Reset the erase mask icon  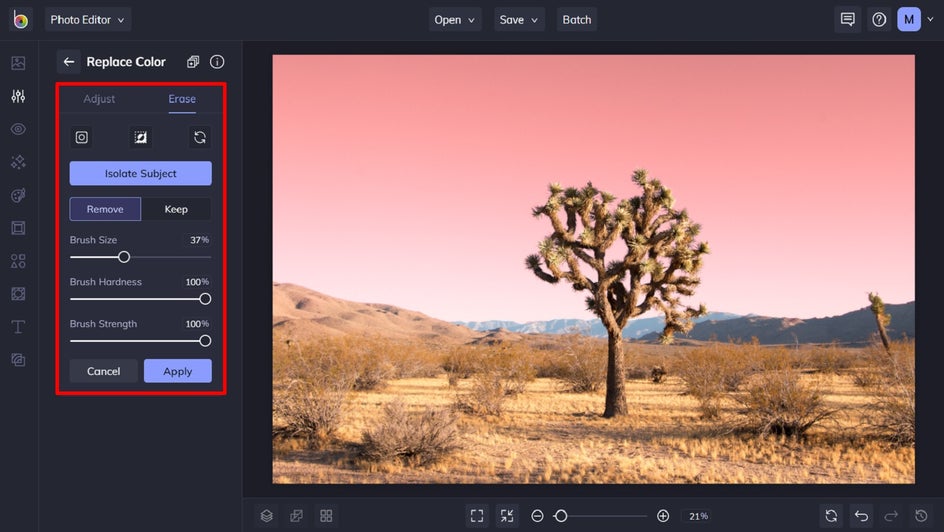pyautogui.click(x=200, y=137)
